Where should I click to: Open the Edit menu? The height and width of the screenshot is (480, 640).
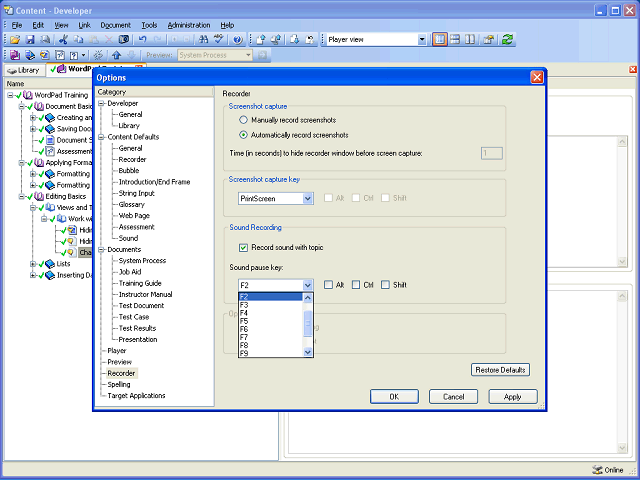tap(38, 25)
